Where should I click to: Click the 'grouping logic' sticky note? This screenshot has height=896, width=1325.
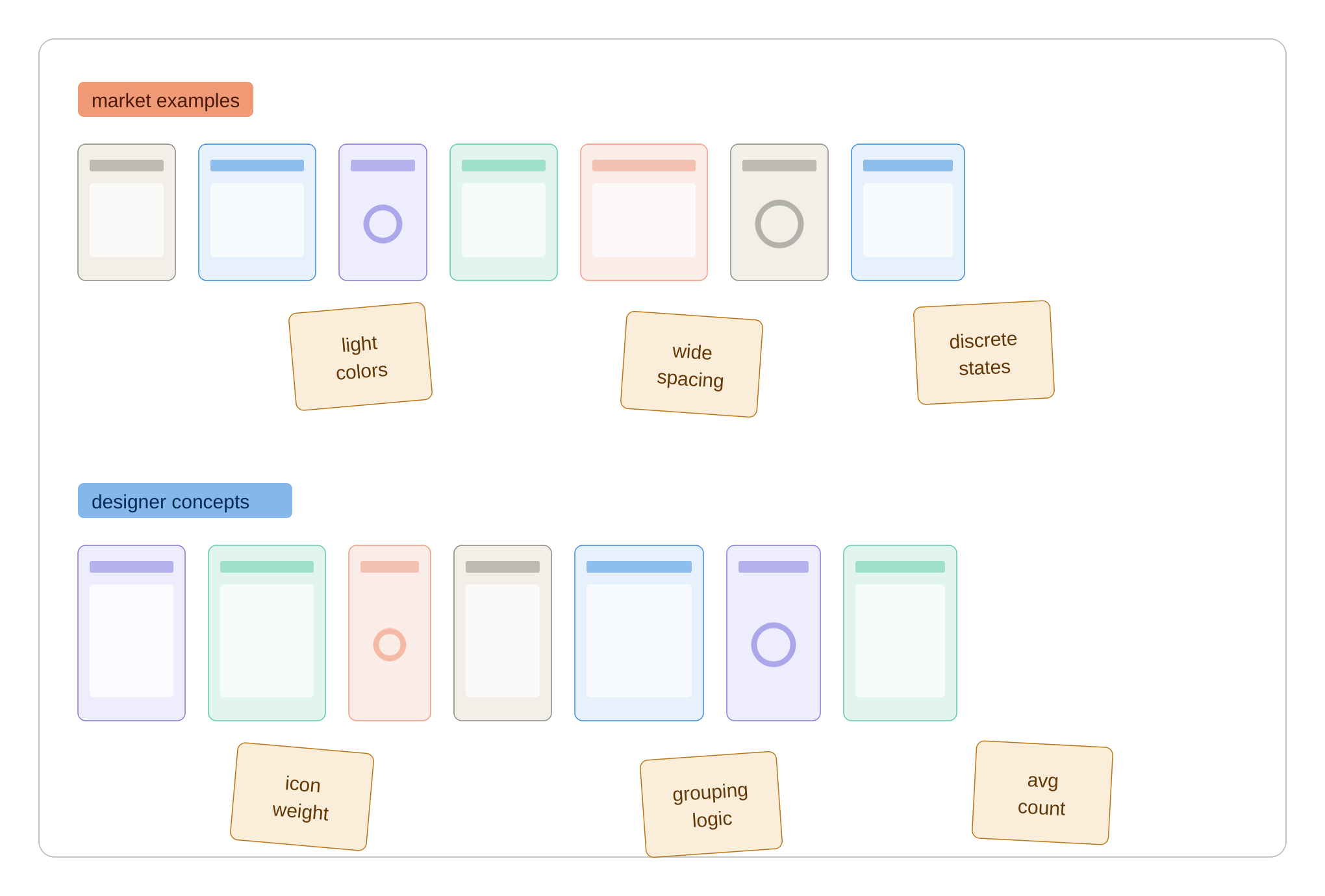click(711, 805)
